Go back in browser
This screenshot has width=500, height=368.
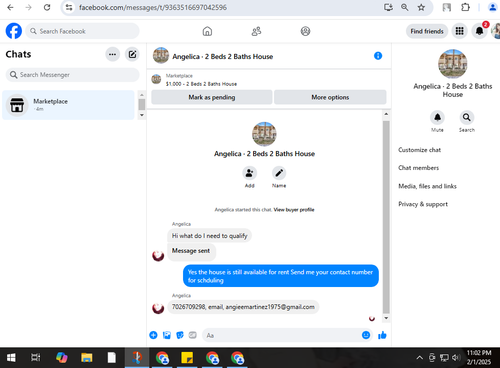pyautogui.click(x=10, y=7)
